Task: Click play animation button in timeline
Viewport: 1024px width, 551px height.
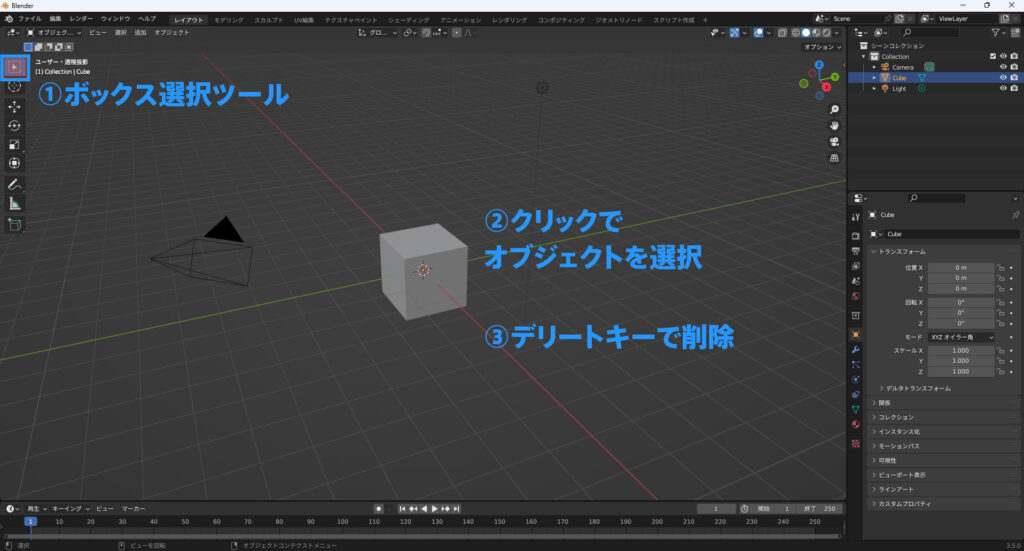Action: click(x=435, y=509)
